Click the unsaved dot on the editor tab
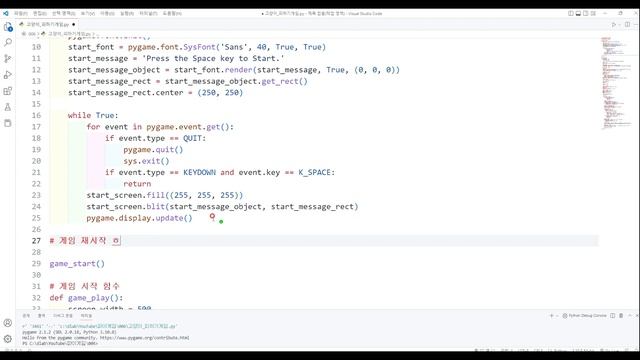The height and width of the screenshot is (360, 640). point(73,24)
